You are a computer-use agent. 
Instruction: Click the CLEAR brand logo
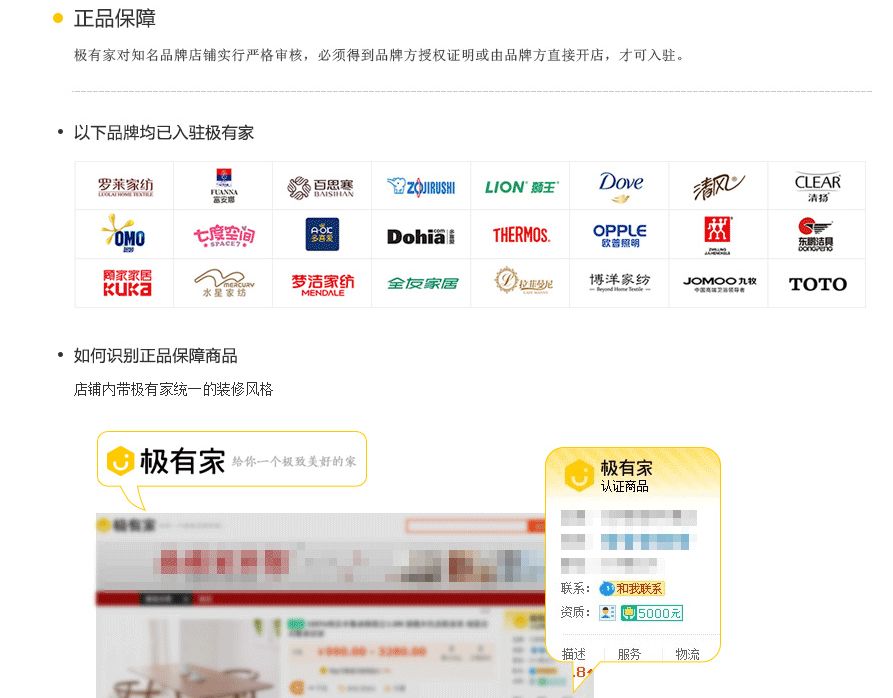pos(817,187)
